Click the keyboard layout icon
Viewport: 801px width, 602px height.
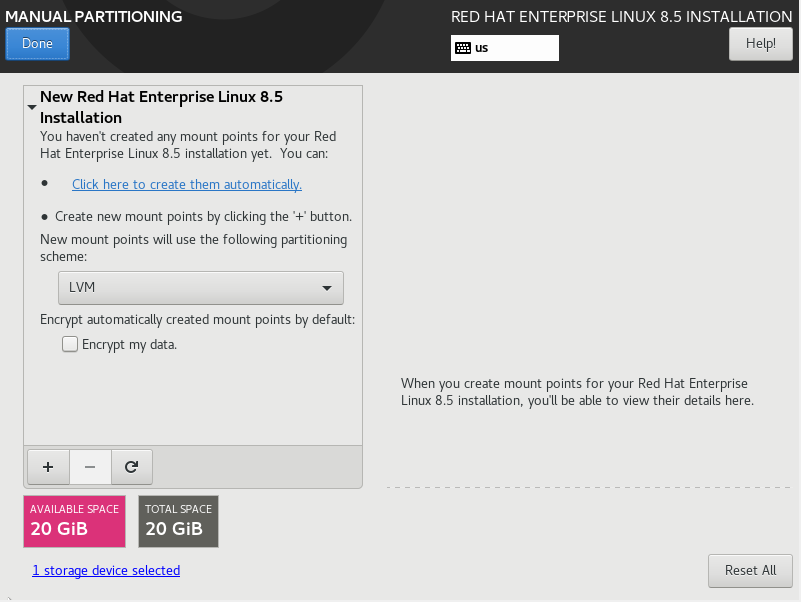[463, 48]
